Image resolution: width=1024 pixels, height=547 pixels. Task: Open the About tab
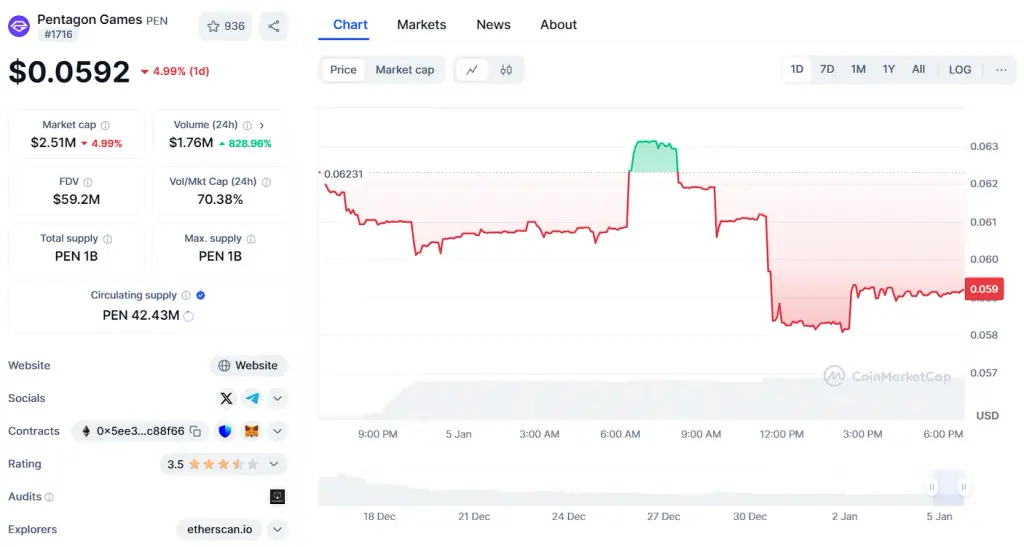pyautogui.click(x=558, y=25)
